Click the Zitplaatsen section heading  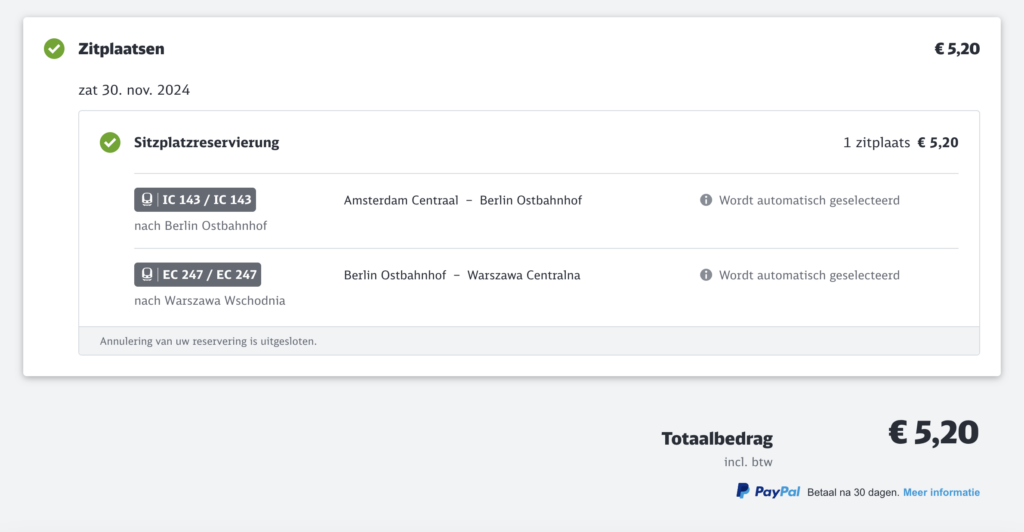coord(121,49)
